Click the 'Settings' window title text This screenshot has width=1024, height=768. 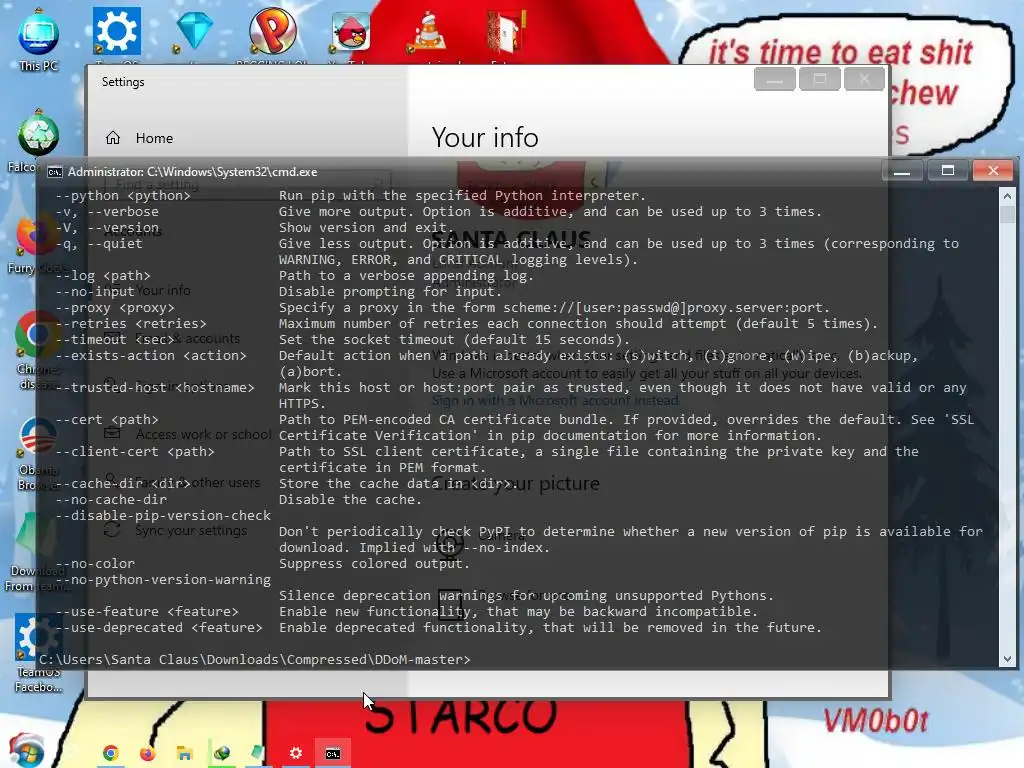point(123,82)
